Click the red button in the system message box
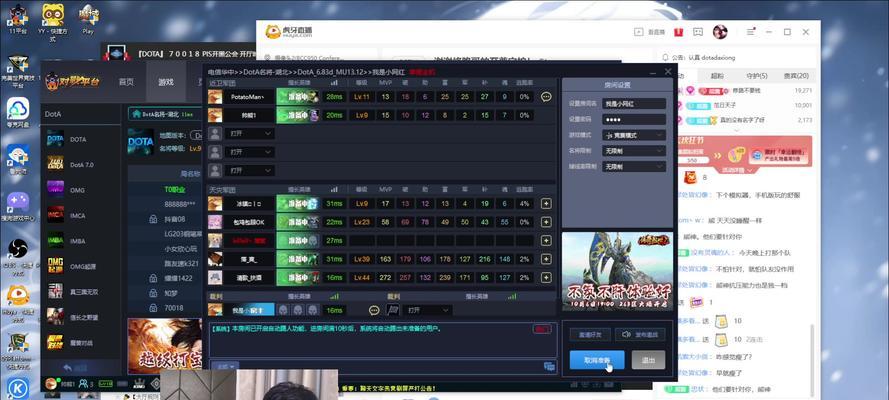 [541, 329]
